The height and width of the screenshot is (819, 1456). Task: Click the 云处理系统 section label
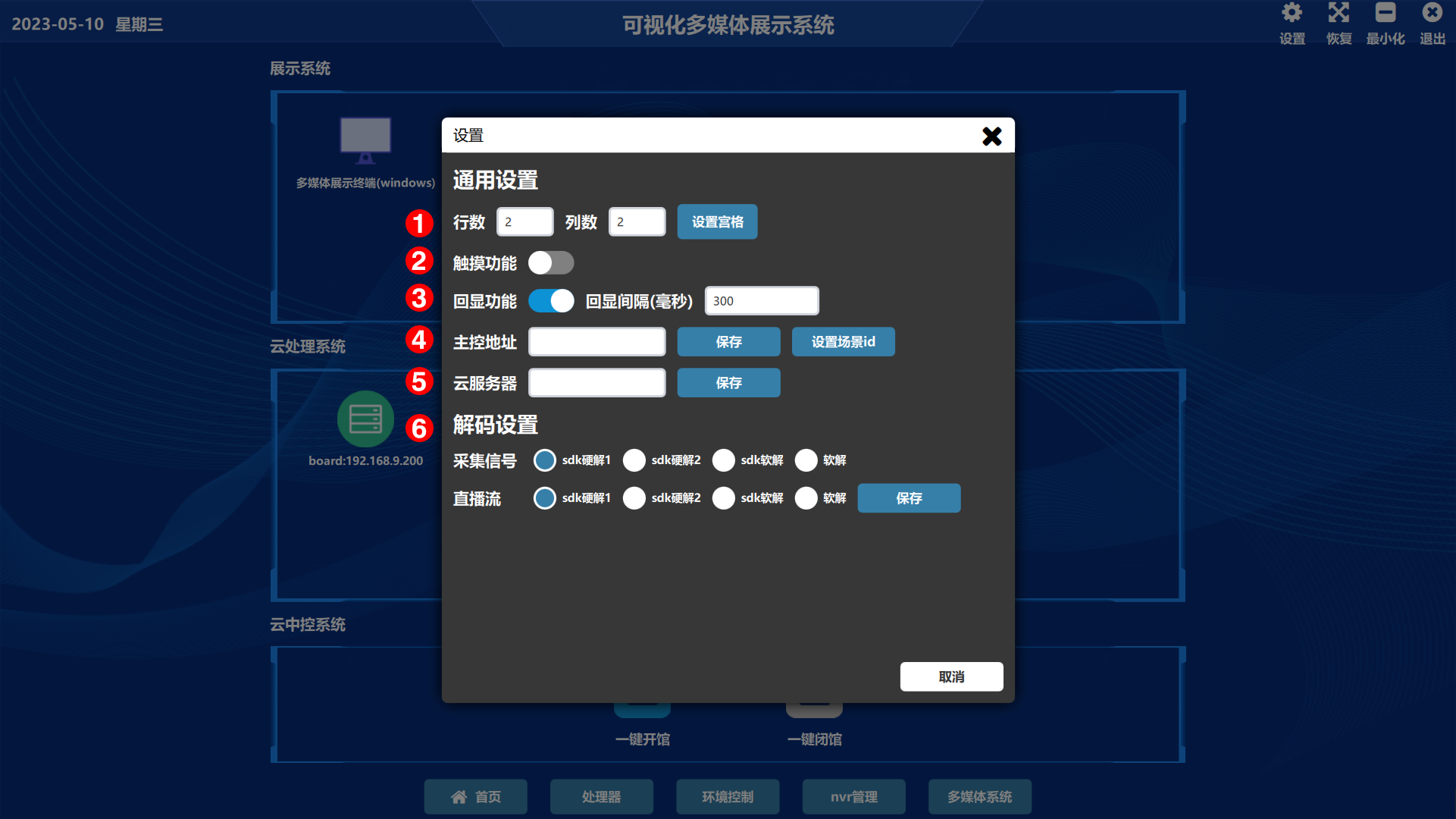[x=308, y=347]
